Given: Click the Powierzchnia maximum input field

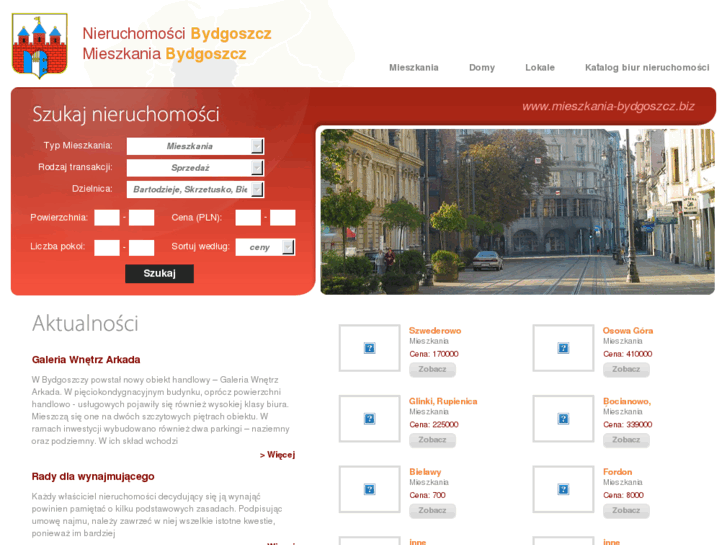Looking at the screenshot, I should (x=141, y=218).
